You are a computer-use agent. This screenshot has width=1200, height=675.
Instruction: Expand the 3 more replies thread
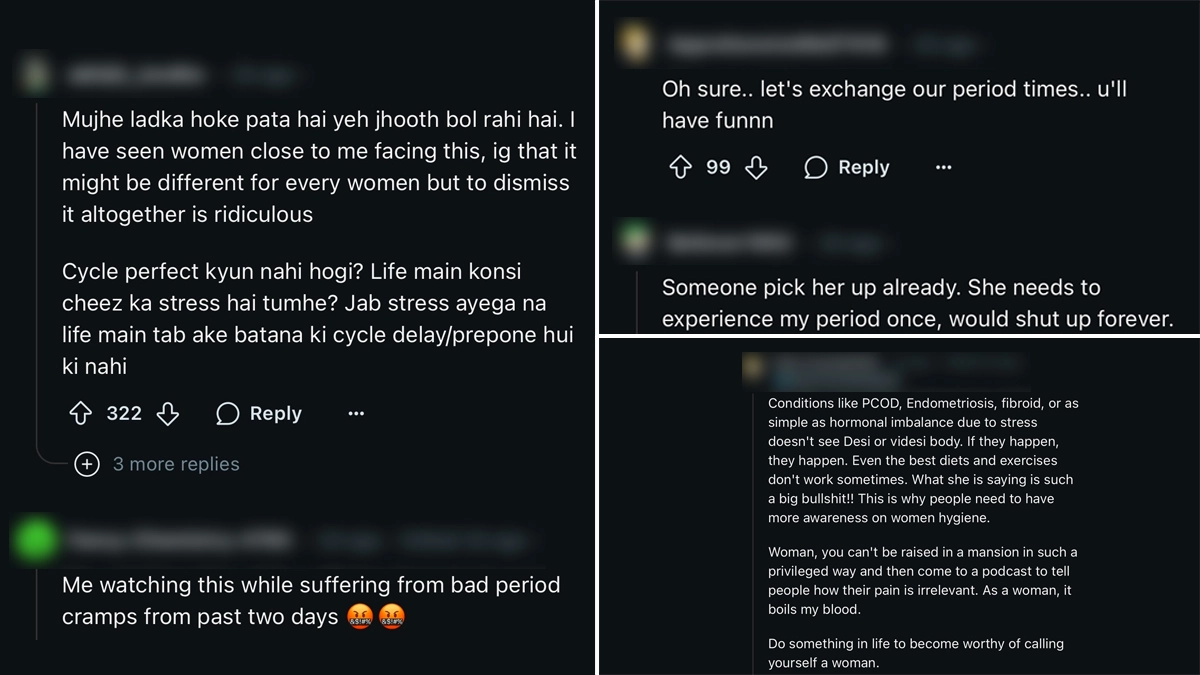point(158,464)
